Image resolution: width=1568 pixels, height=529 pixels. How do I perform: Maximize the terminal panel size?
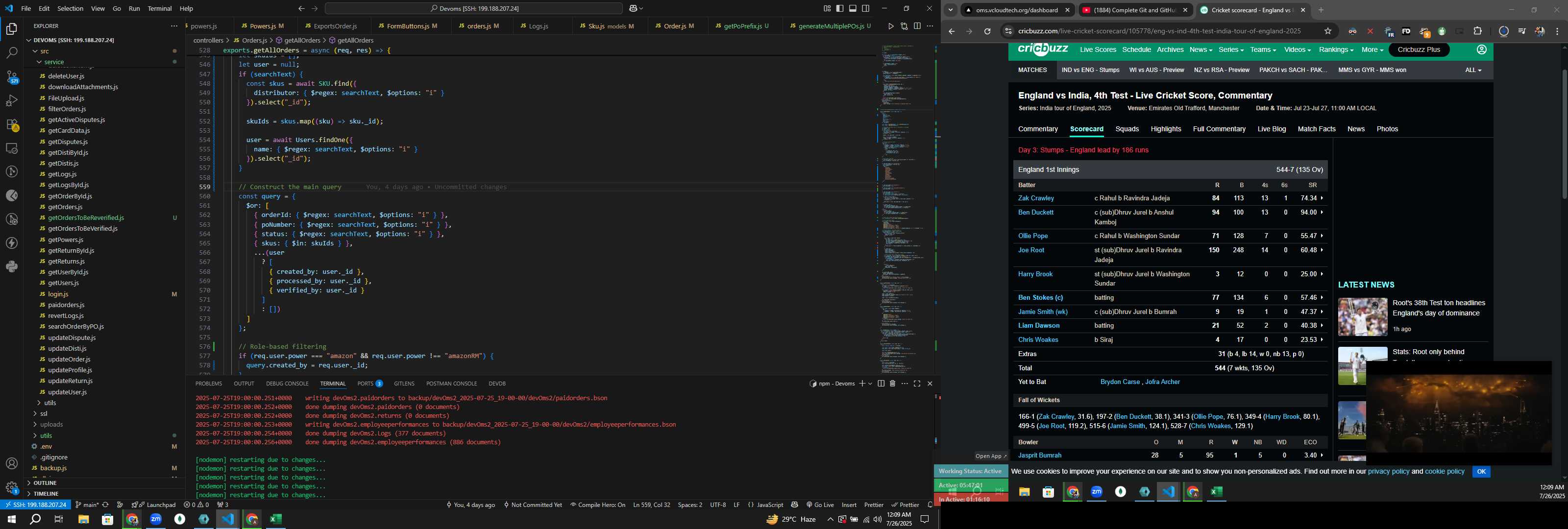(x=917, y=384)
